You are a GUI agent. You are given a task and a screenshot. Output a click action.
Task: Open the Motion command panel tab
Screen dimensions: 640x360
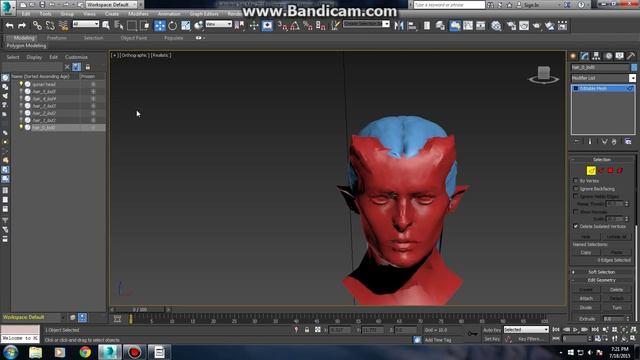[x=608, y=56]
